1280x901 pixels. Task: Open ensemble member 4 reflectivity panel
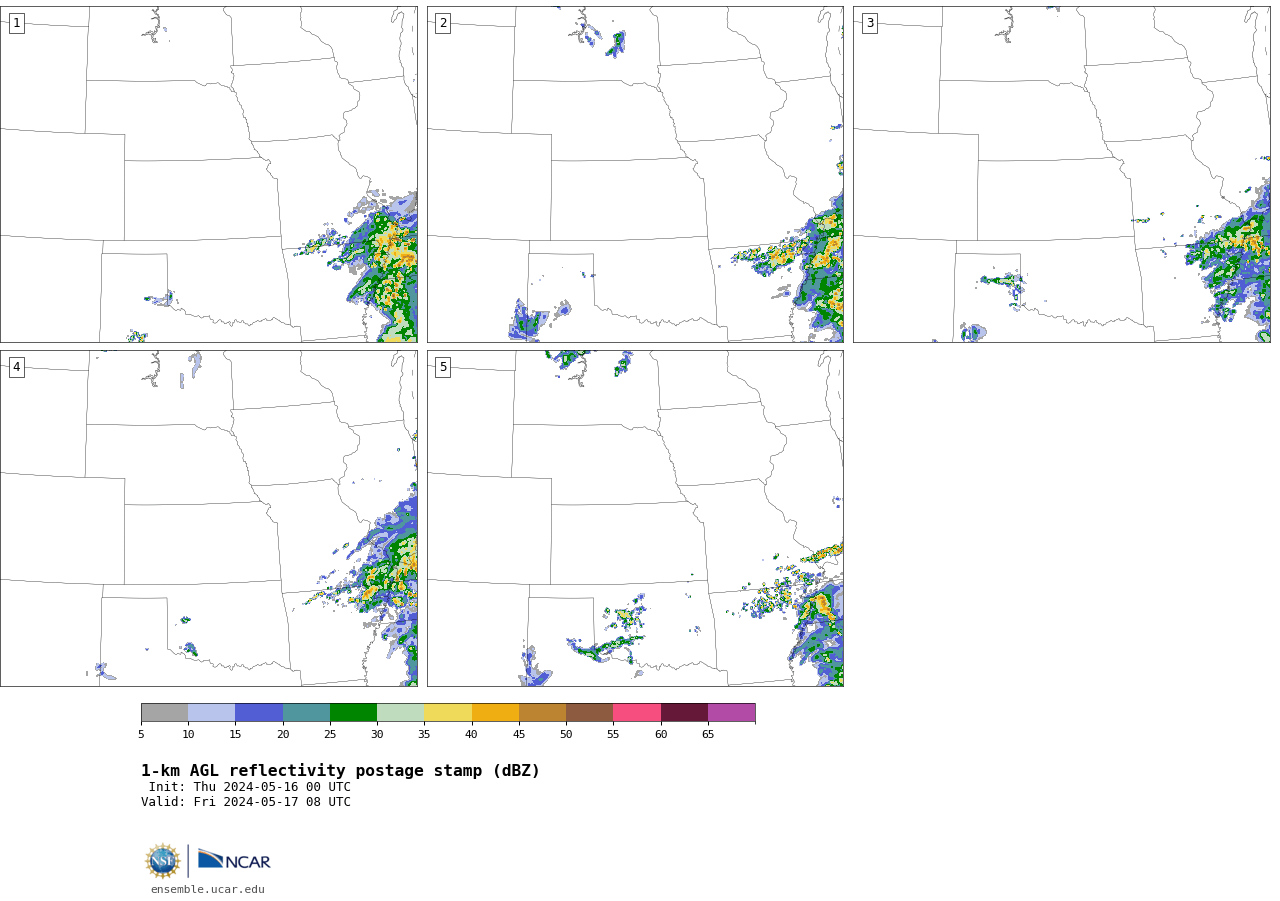(208, 518)
